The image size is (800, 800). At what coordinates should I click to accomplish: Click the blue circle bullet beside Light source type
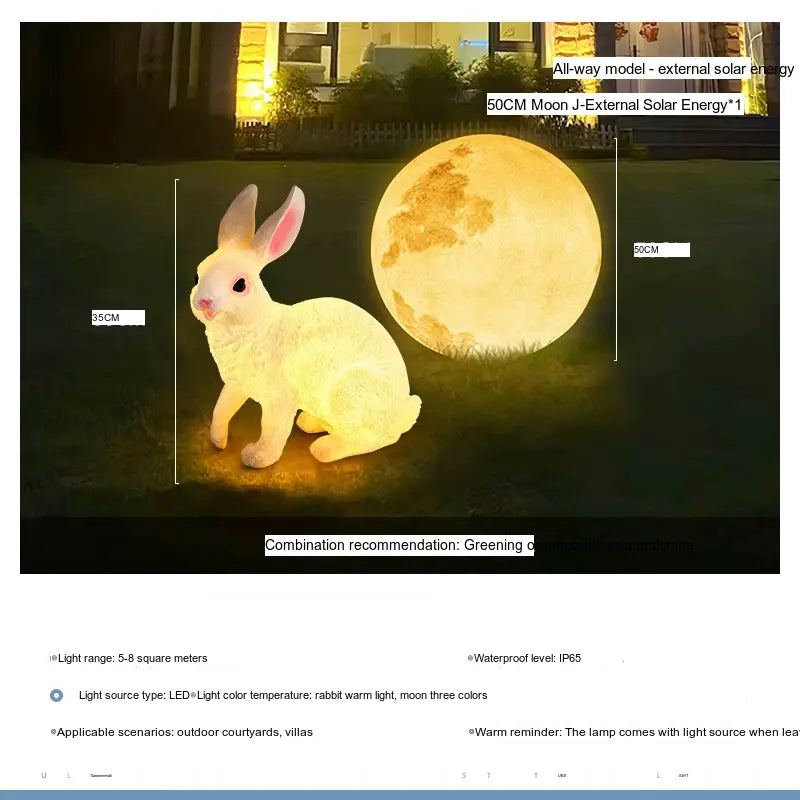click(56, 695)
